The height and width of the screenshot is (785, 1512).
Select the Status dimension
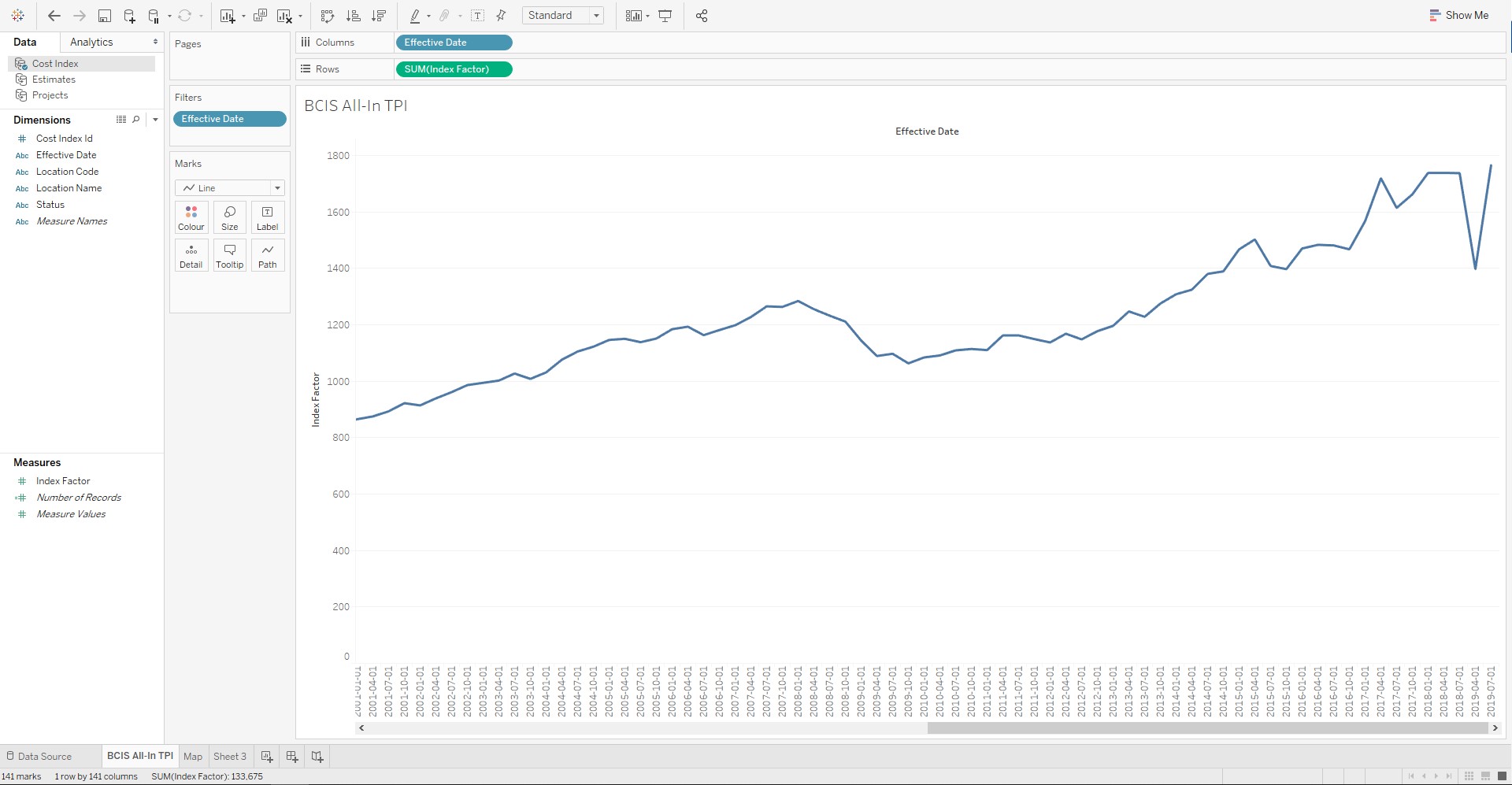click(x=50, y=205)
